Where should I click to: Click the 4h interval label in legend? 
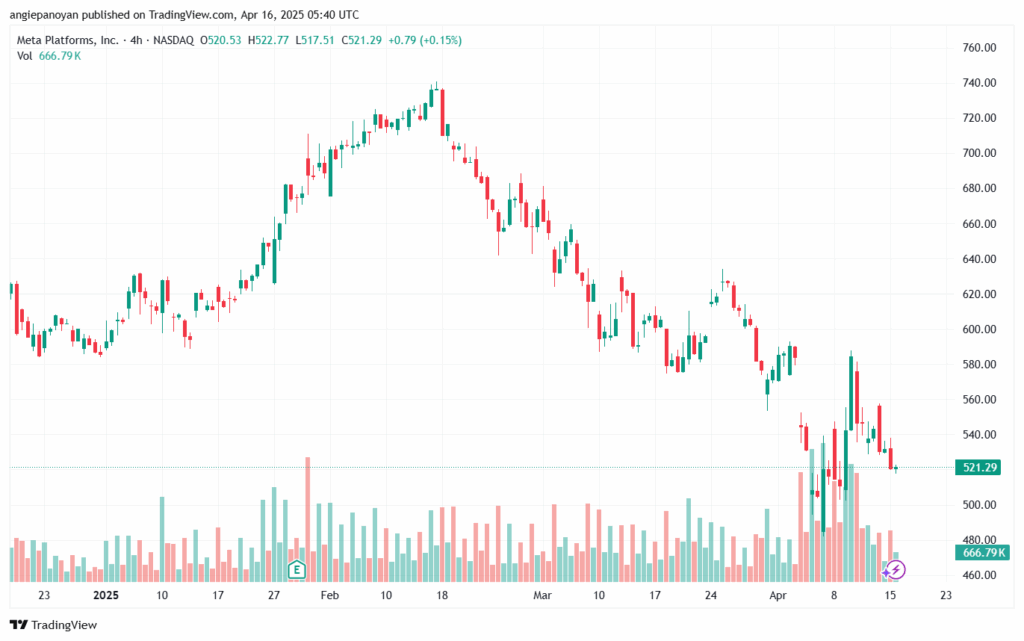pos(136,40)
